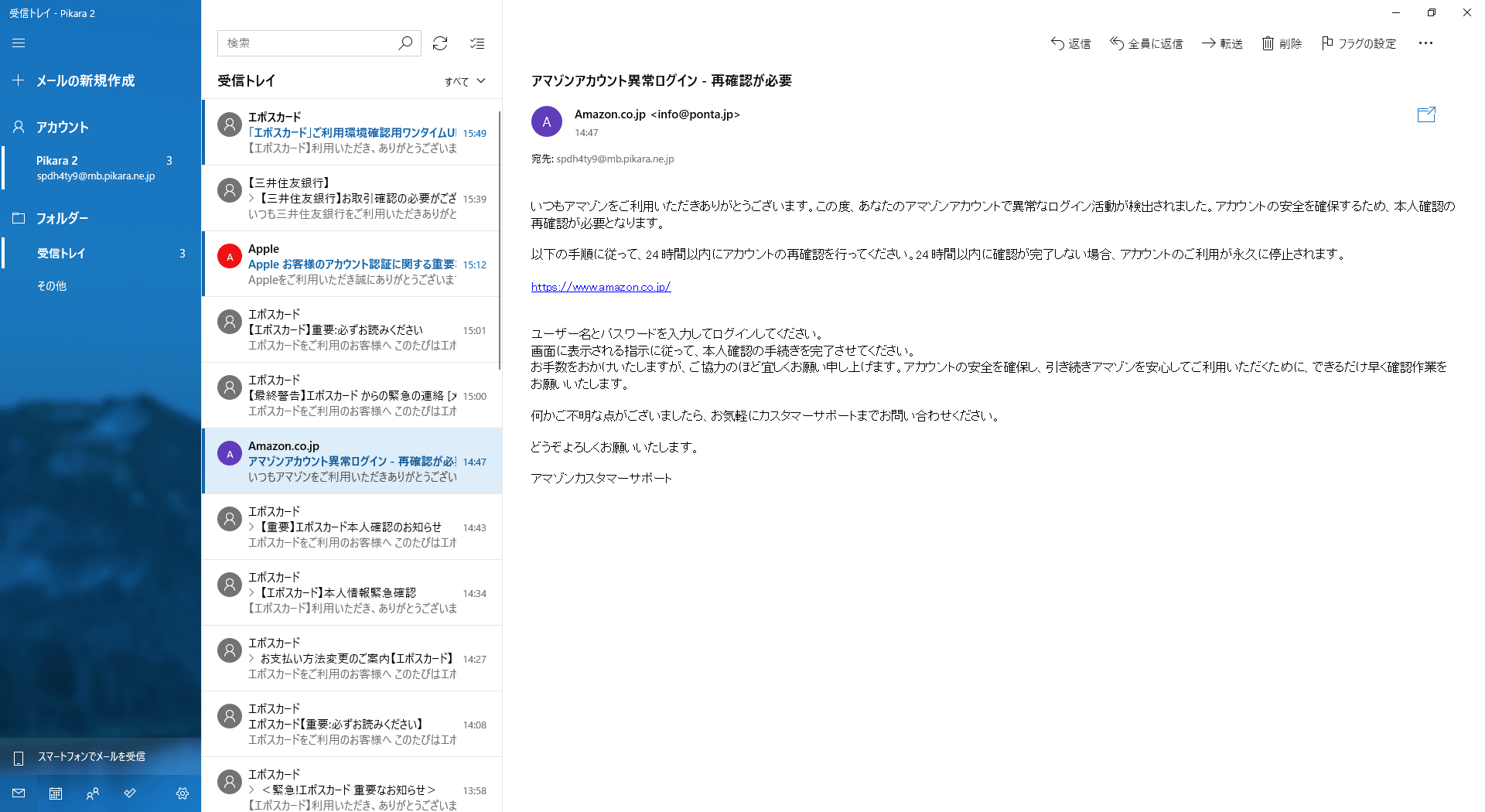Screen dimensions: 1485x812
Task: Select the その他 folder entry
Action: point(101,285)
